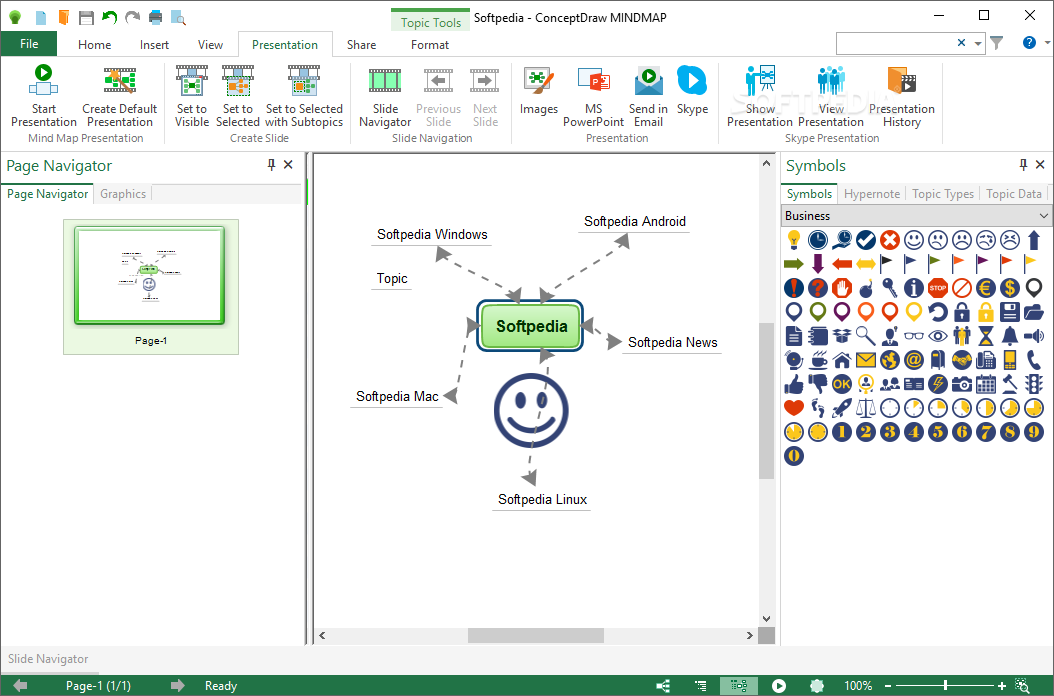1054x696 pixels.
Task: Toggle the highlighted topic layout view button
Action: 739,685
